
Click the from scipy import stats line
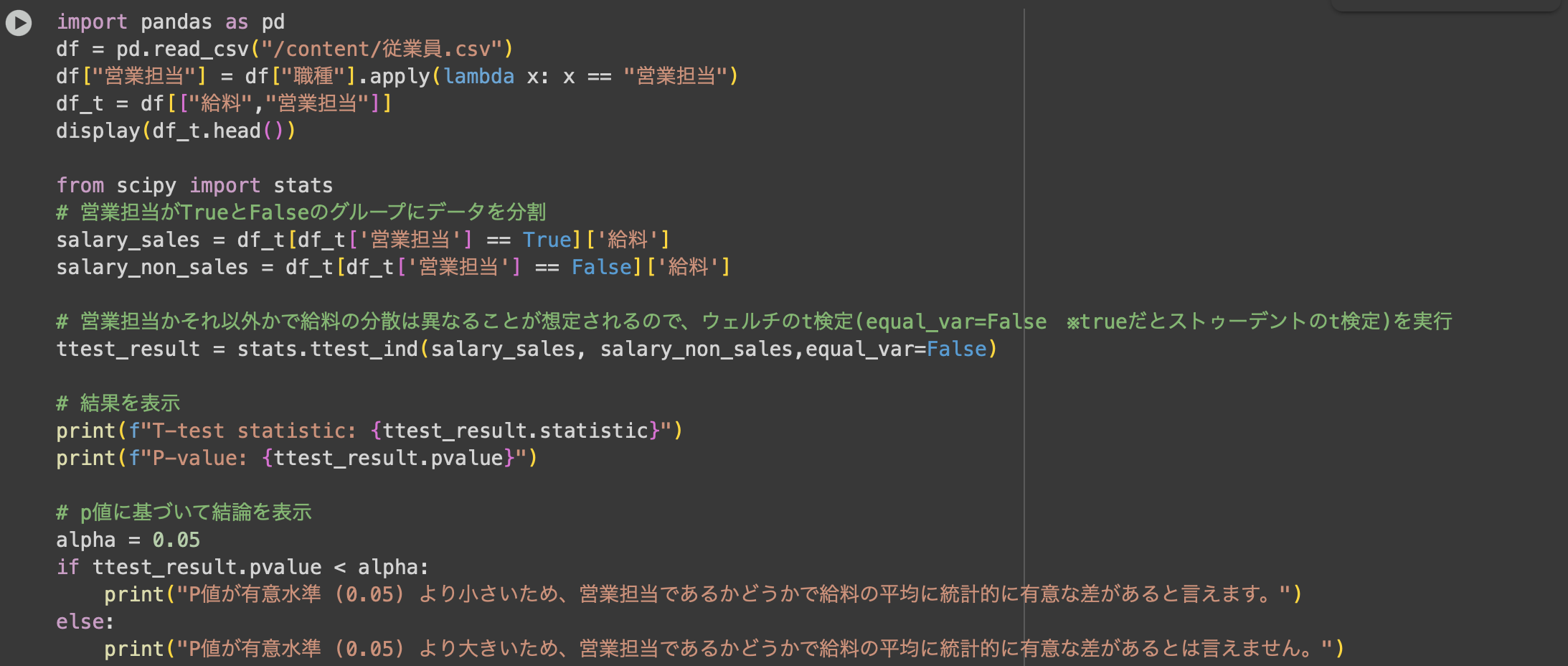[195, 184]
